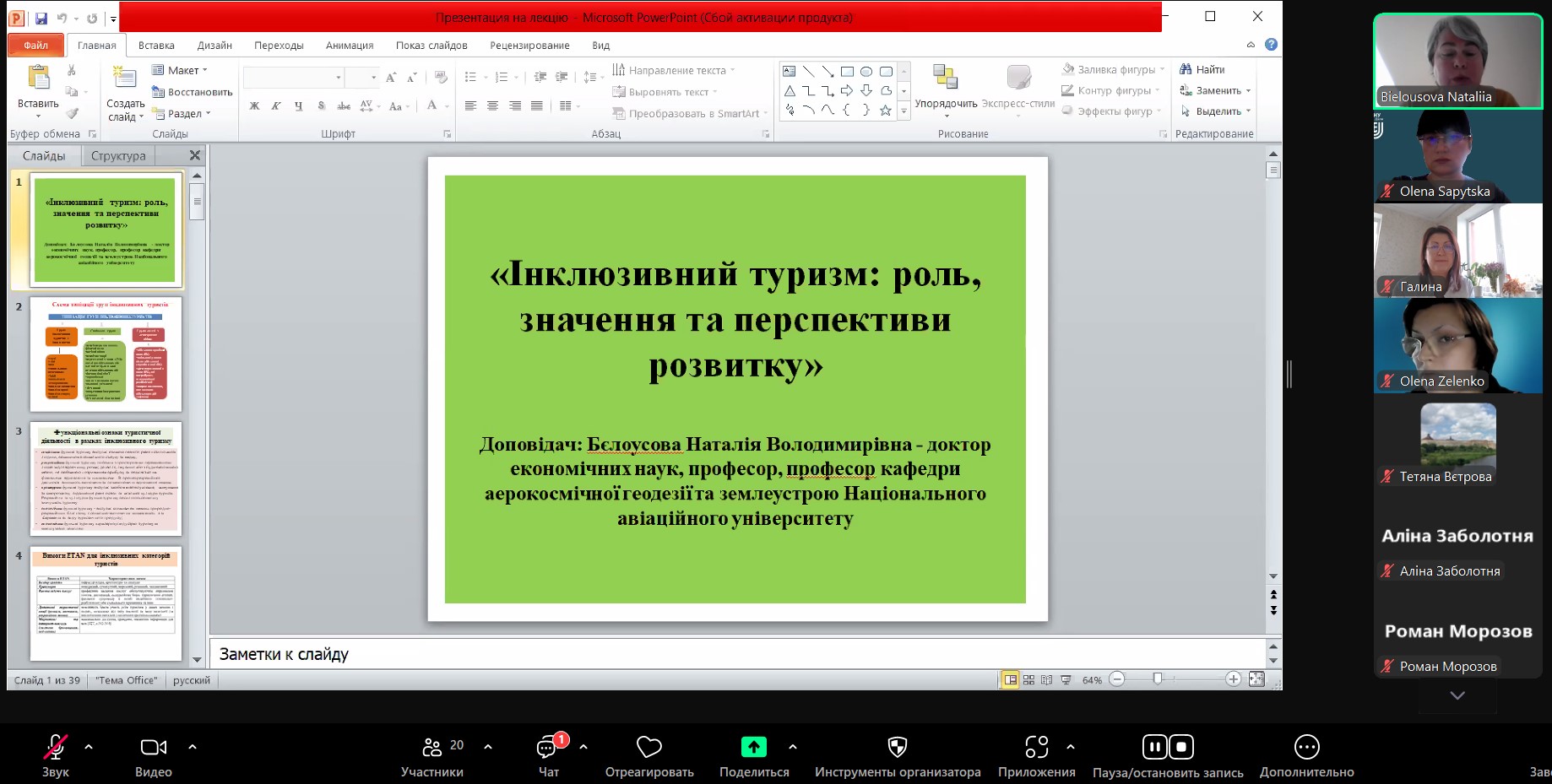Switch to normal view in status bar
This screenshot has height=784, width=1552.
click(x=1010, y=679)
